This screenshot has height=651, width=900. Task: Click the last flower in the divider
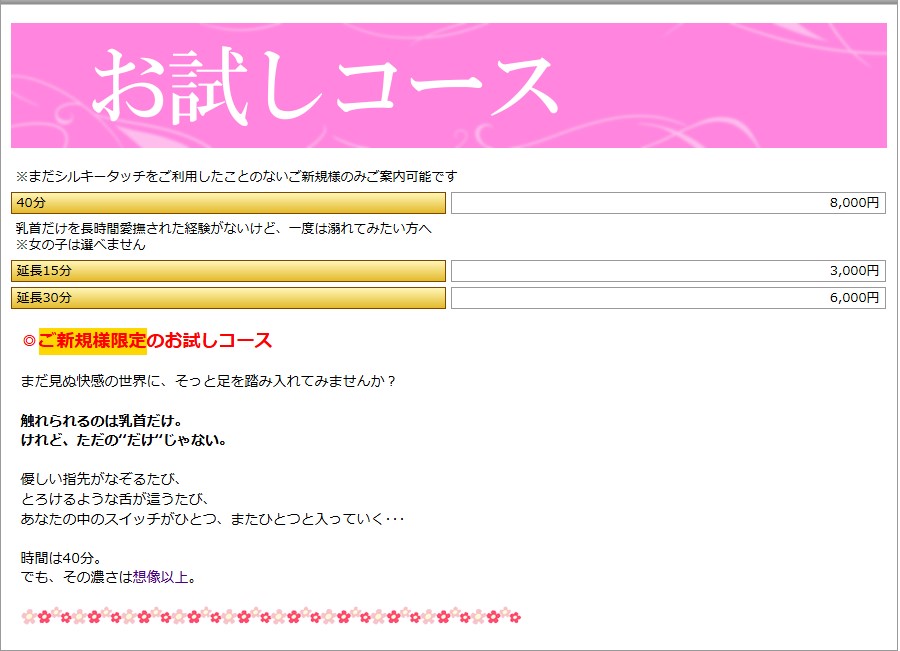(513, 616)
